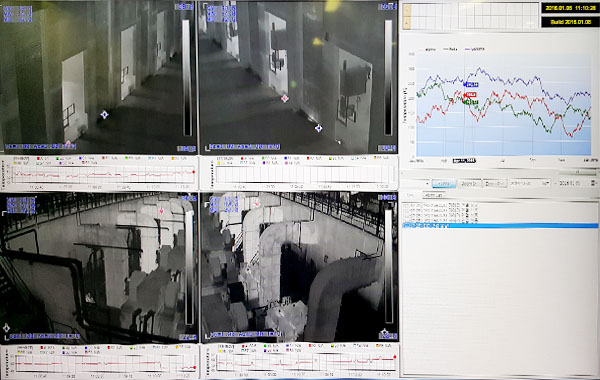
Task: Select the pink spot marker atop the bottom-right thermal view
Action: pos(256,204)
